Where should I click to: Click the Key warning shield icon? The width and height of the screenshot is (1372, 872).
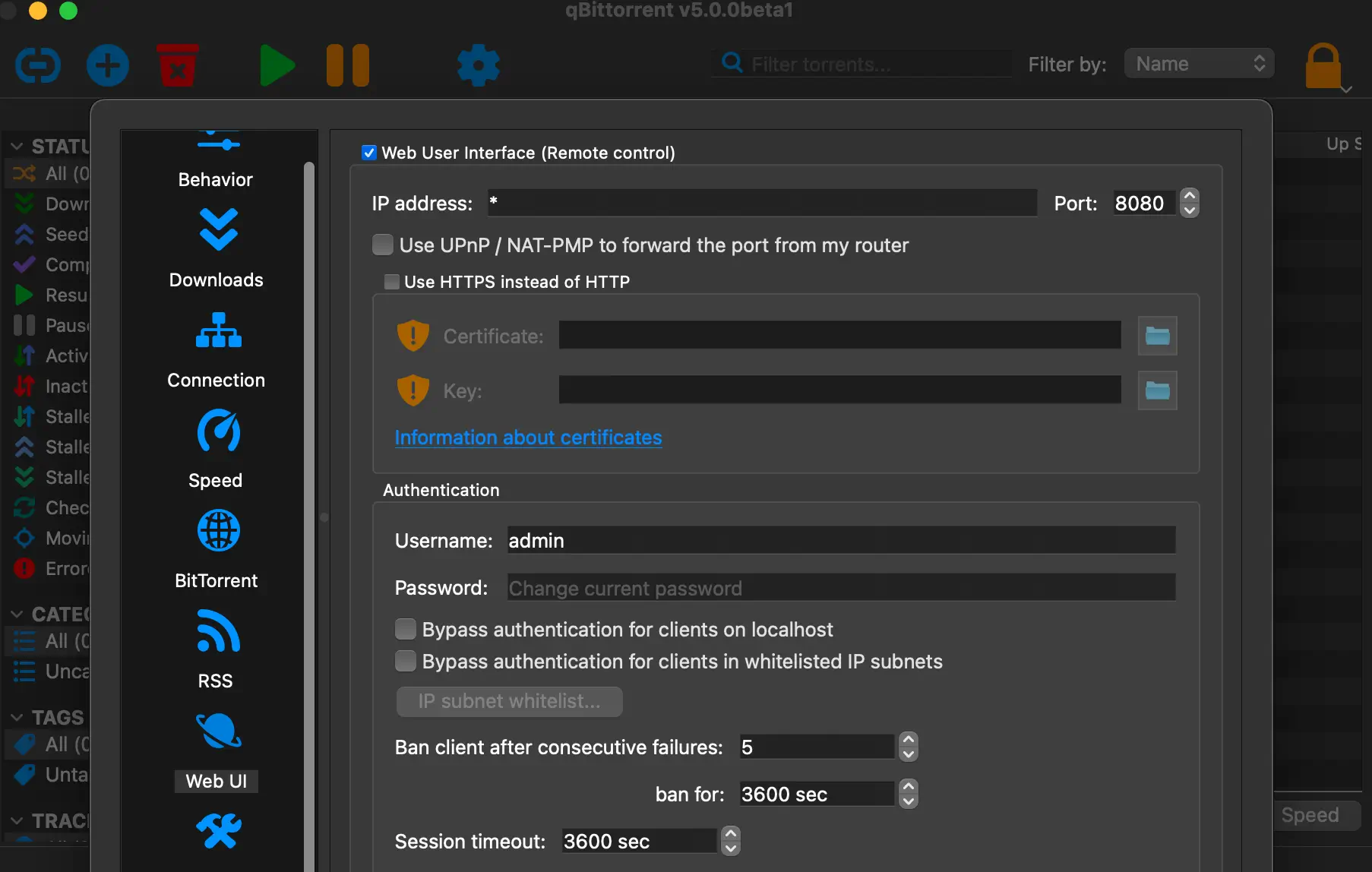(x=413, y=390)
